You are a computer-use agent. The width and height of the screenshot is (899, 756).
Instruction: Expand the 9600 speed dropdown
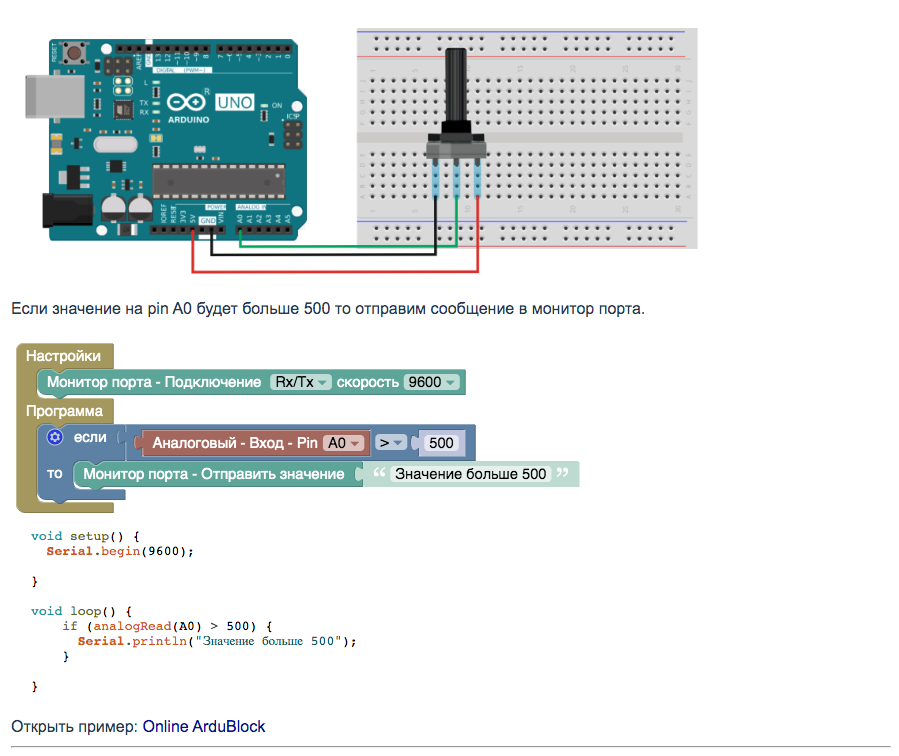click(432, 382)
